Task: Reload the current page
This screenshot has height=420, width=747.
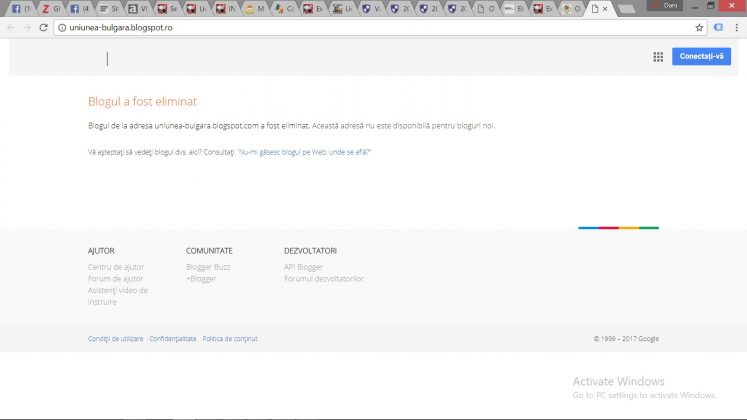Action: tap(44, 27)
